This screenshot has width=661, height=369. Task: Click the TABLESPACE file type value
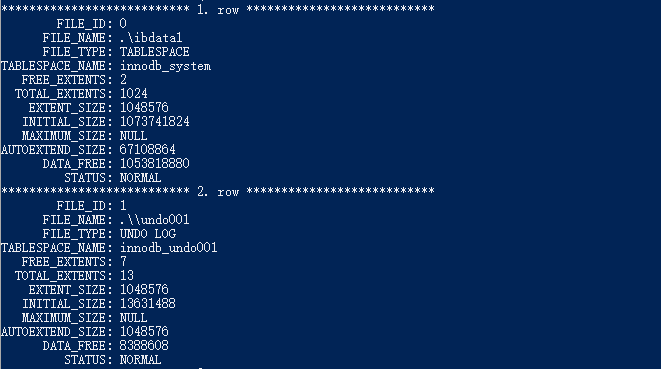coord(154,52)
